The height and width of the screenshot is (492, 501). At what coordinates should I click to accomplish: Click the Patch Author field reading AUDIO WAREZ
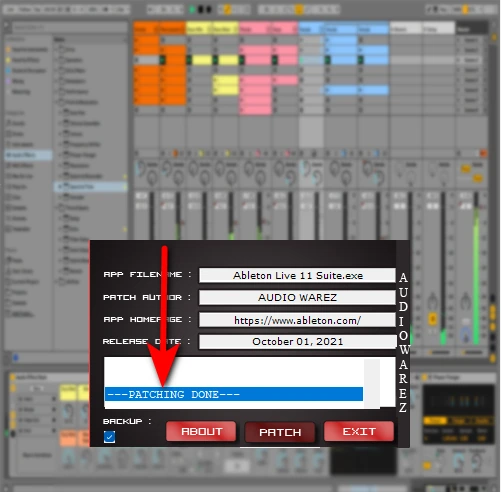point(297,297)
